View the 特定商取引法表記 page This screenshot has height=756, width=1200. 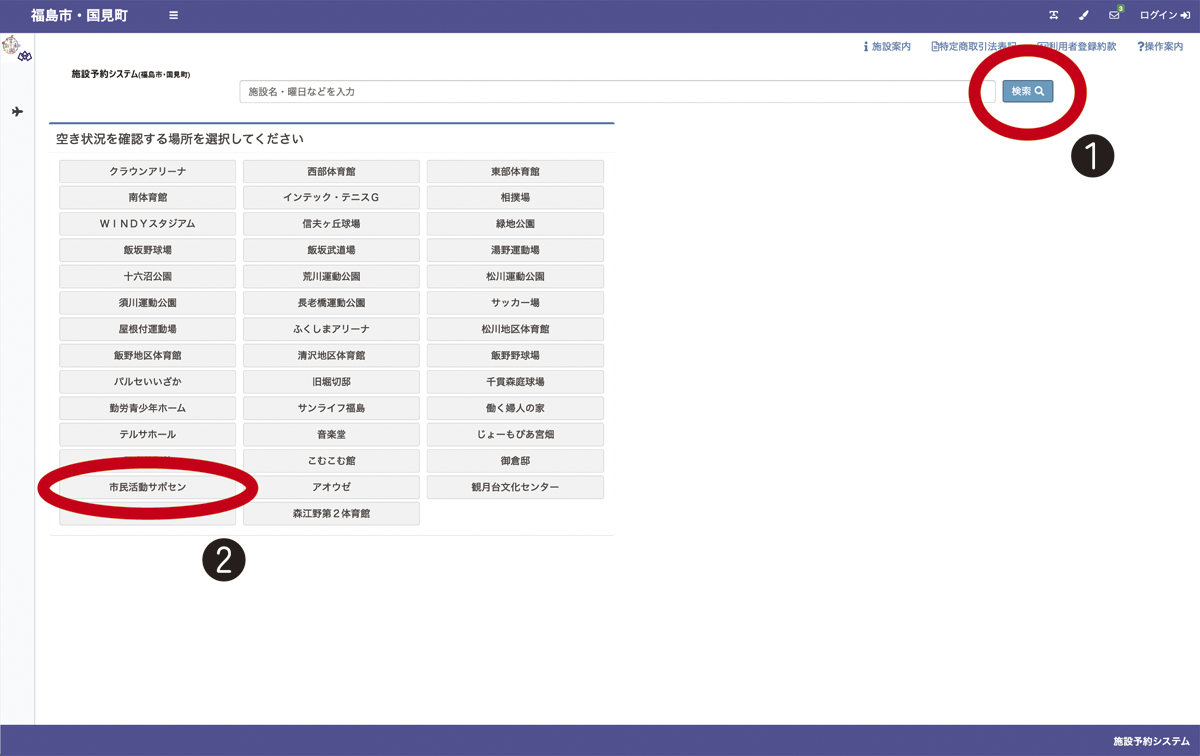point(972,46)
